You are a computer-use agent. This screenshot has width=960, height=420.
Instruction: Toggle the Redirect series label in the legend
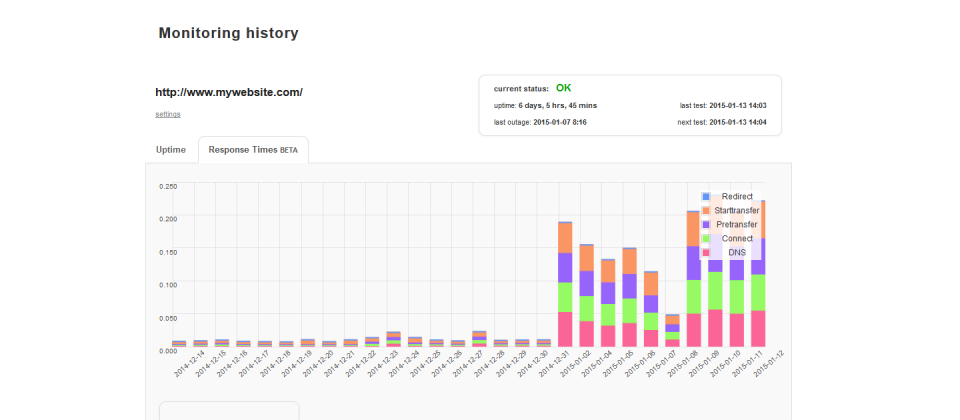[x=737, y=197]
